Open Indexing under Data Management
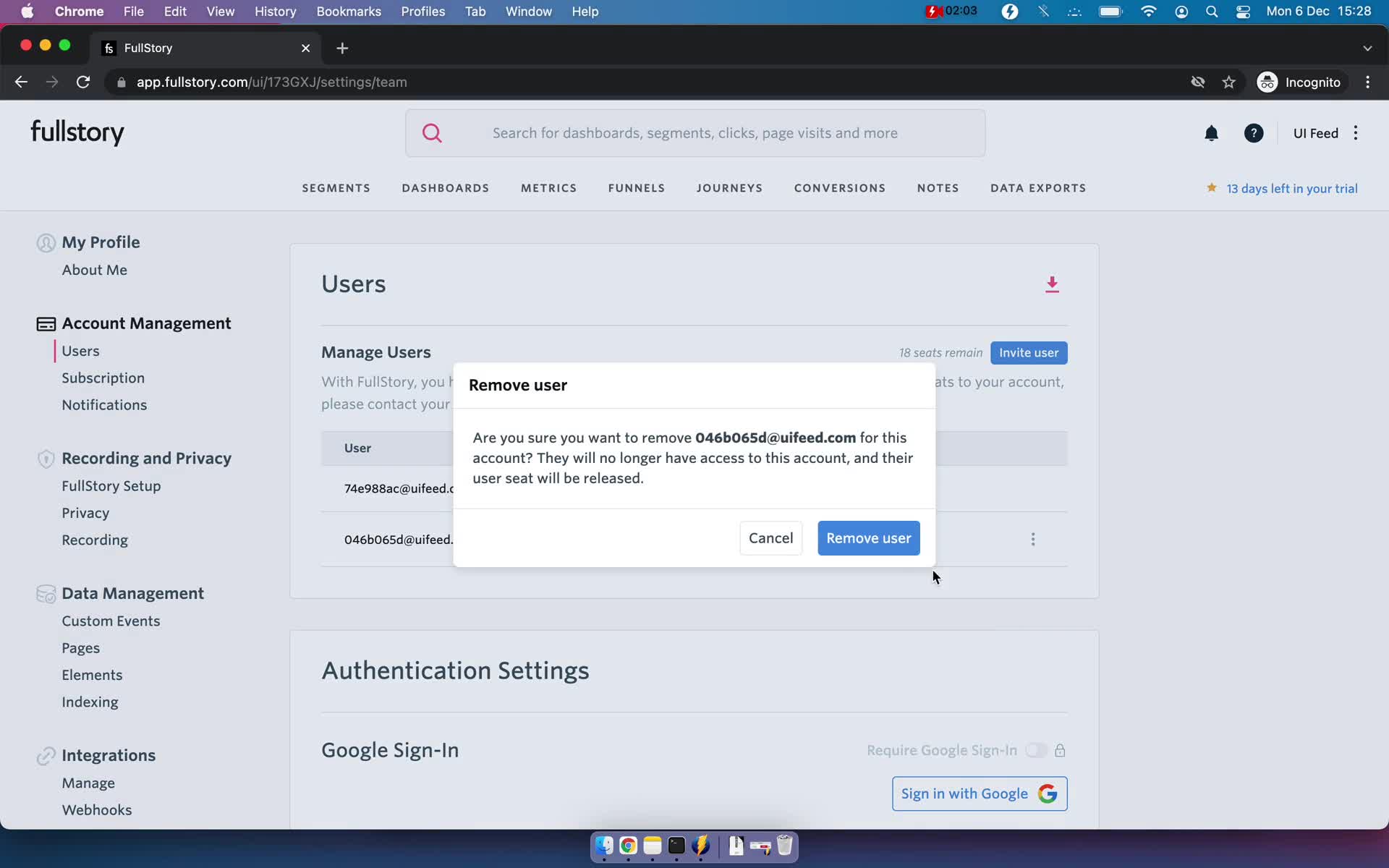1389x868 pixels. coord(90,702)
